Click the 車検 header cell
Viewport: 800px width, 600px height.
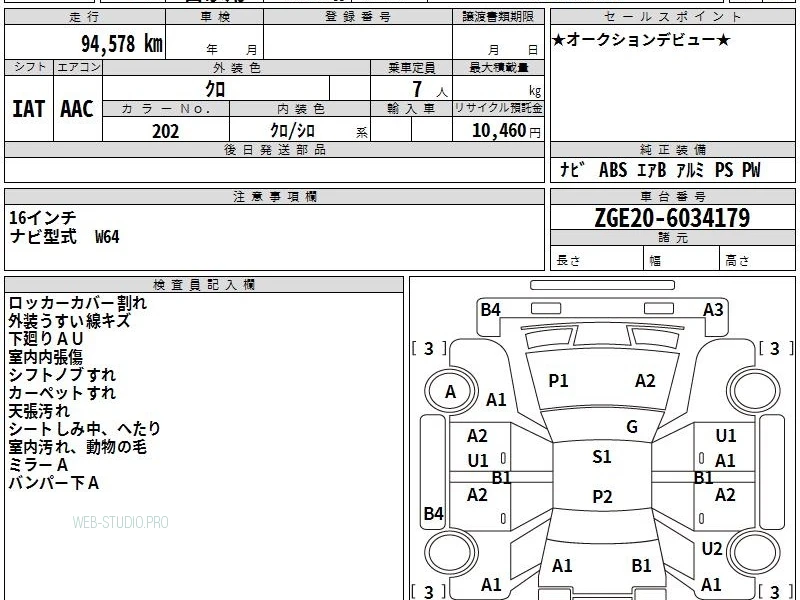pos(215,17)
